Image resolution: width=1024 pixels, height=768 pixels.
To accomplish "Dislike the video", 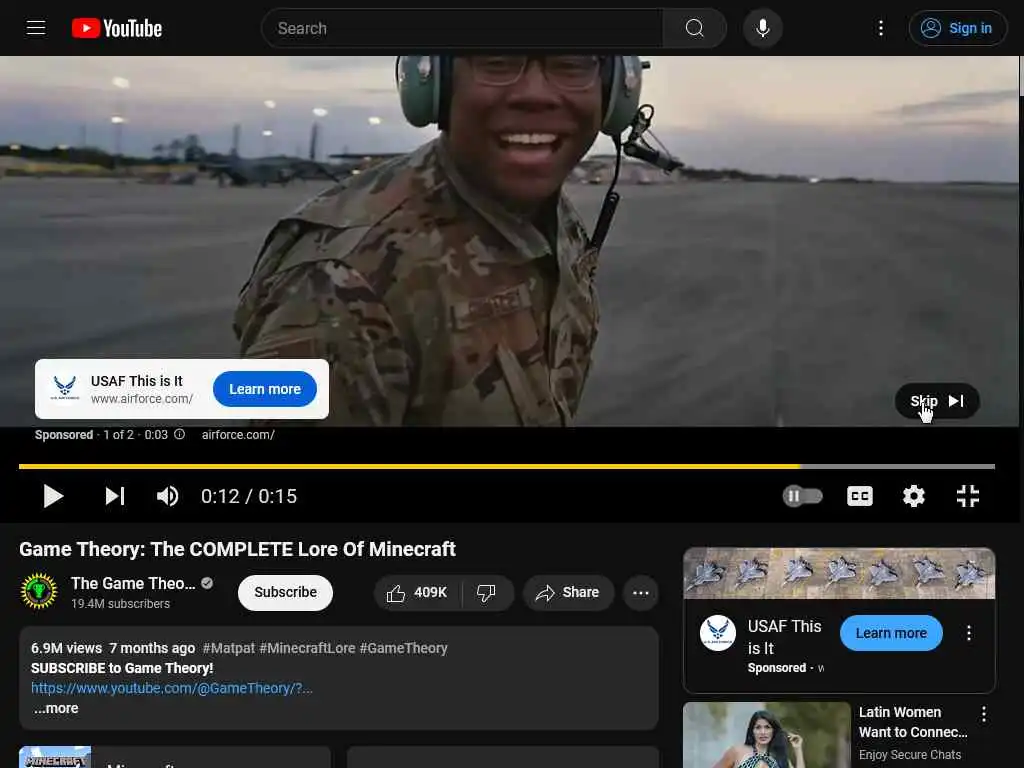I will (x=486, y=592).
